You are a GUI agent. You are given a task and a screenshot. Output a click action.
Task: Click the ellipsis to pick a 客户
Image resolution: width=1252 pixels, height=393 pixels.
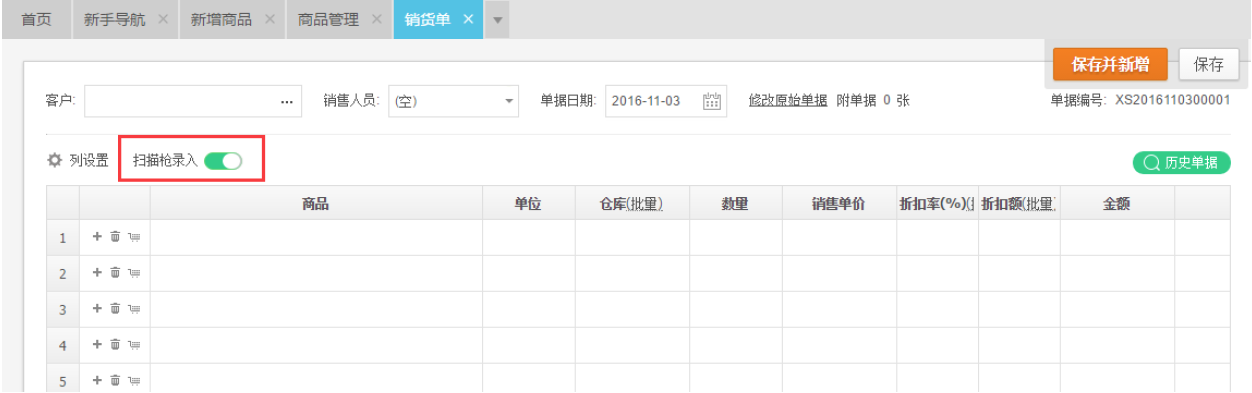pos(287,101)
